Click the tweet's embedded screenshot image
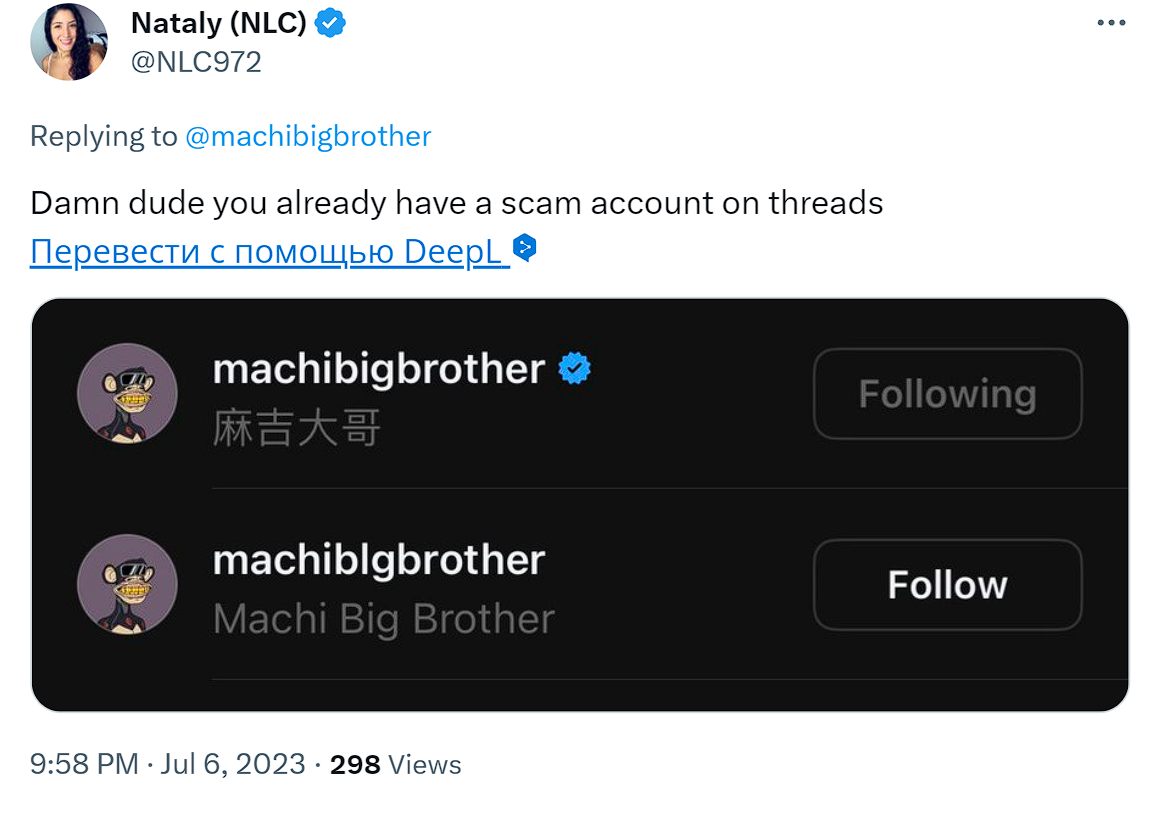1157x814 pixels. [580, 503]
